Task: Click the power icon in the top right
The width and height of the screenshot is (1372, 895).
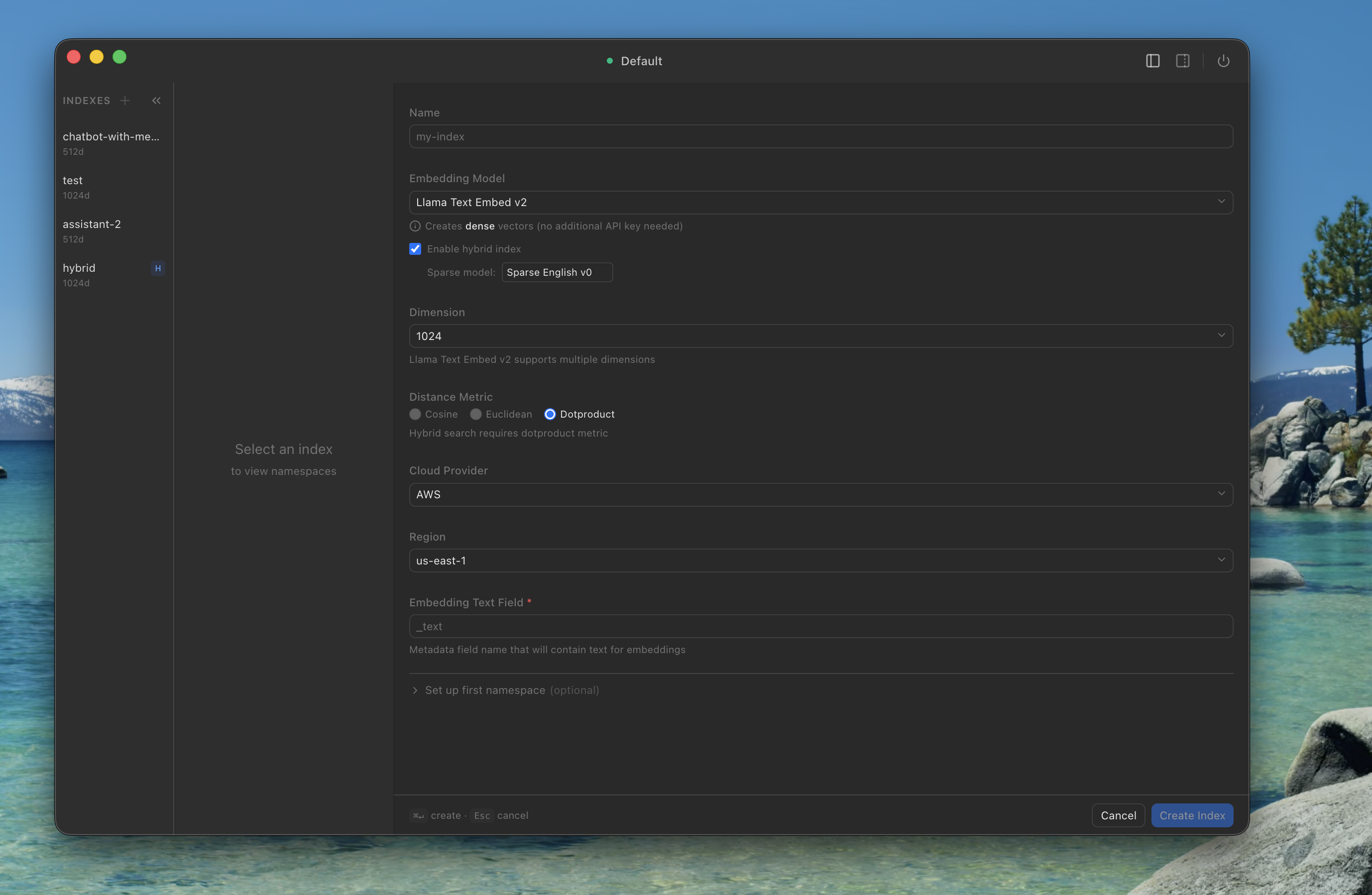Action: [1224, 61]
